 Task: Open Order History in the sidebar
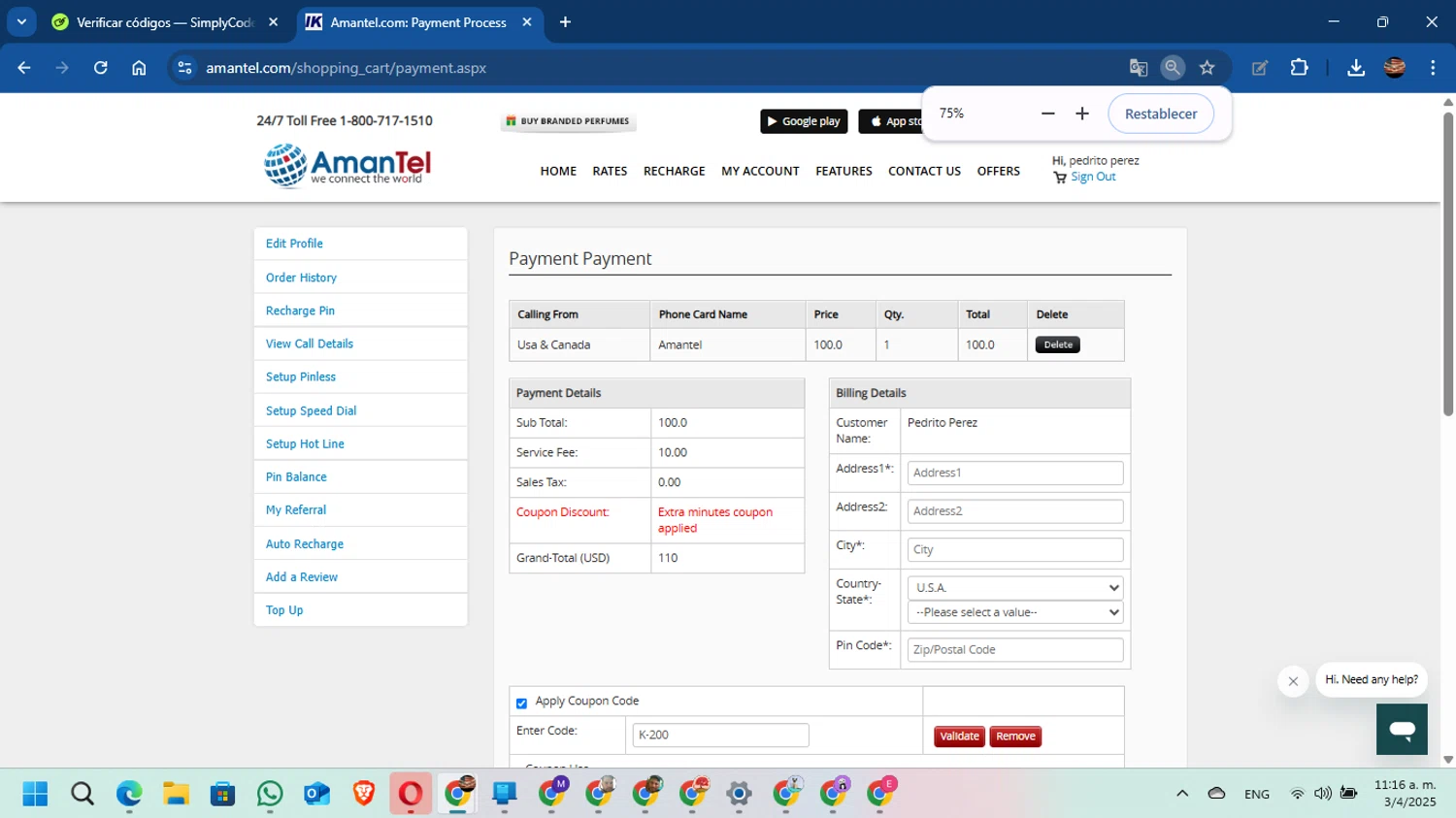point(301,278)
